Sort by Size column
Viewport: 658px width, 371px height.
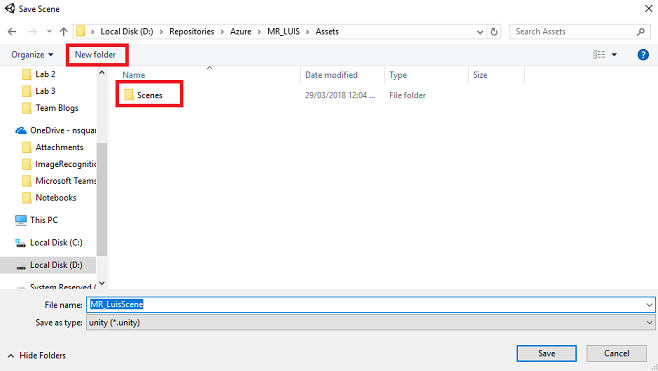click(480, 75)
